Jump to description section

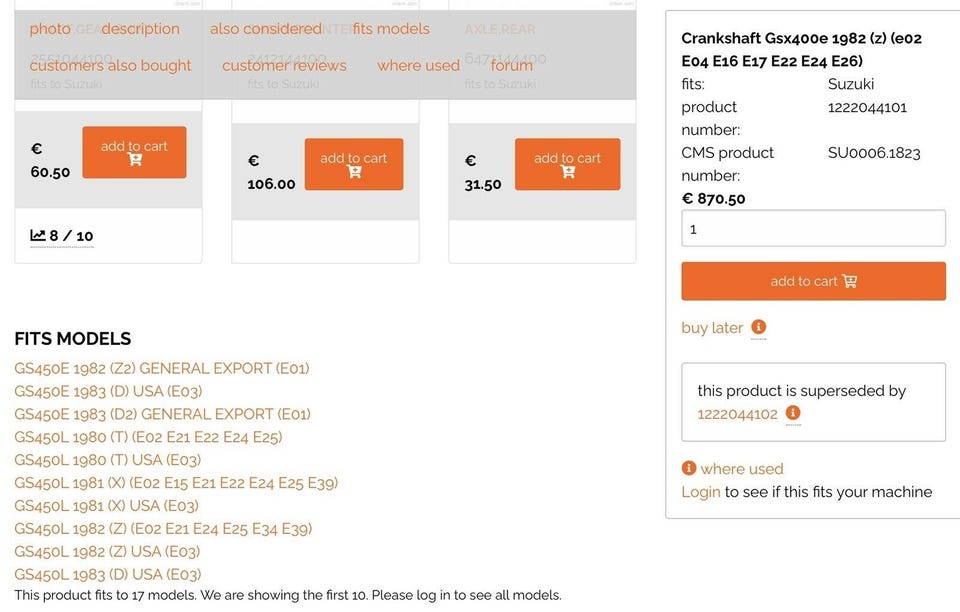[x=141, y=29]
